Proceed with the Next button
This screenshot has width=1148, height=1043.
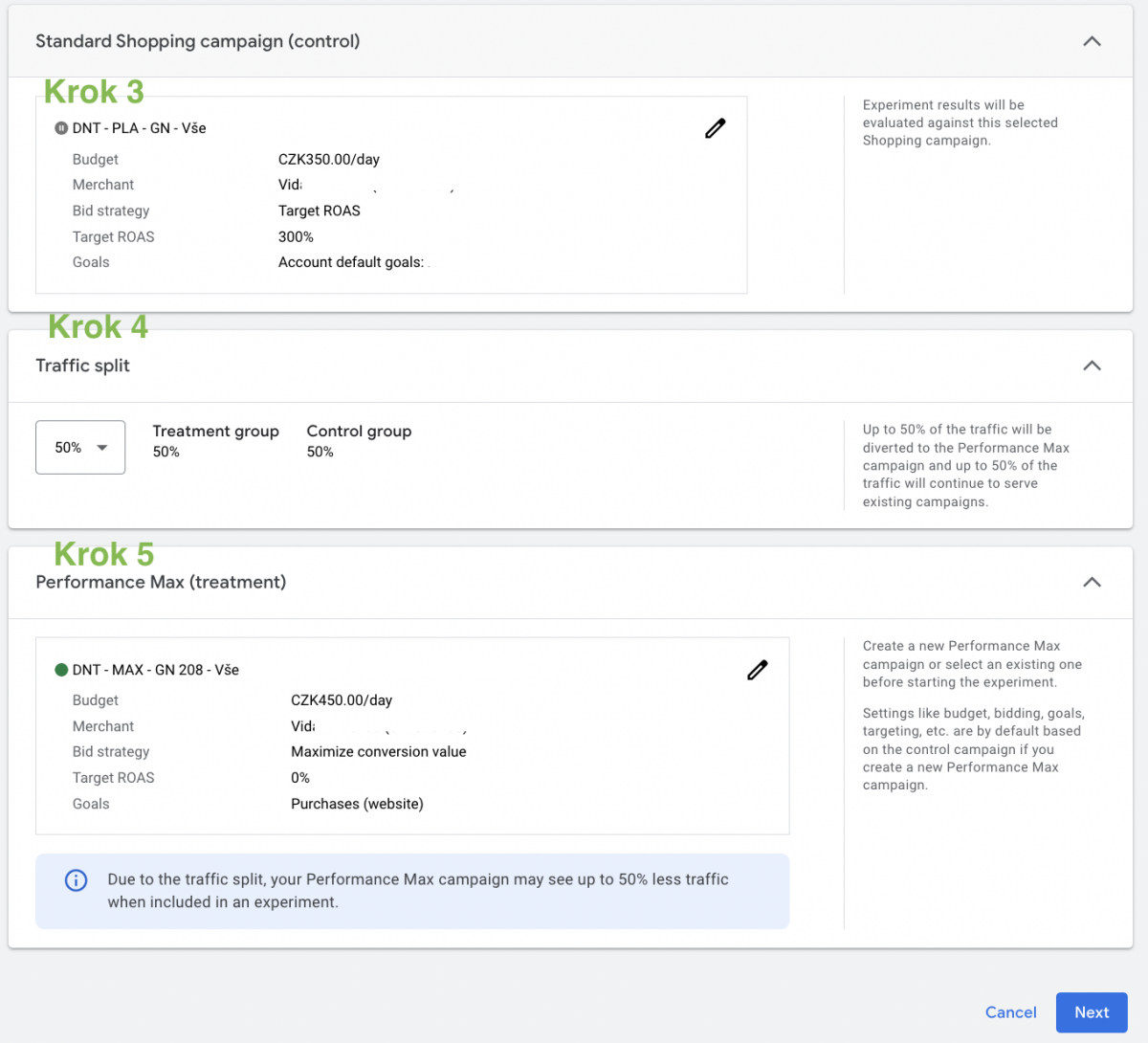[1092, 1012]
